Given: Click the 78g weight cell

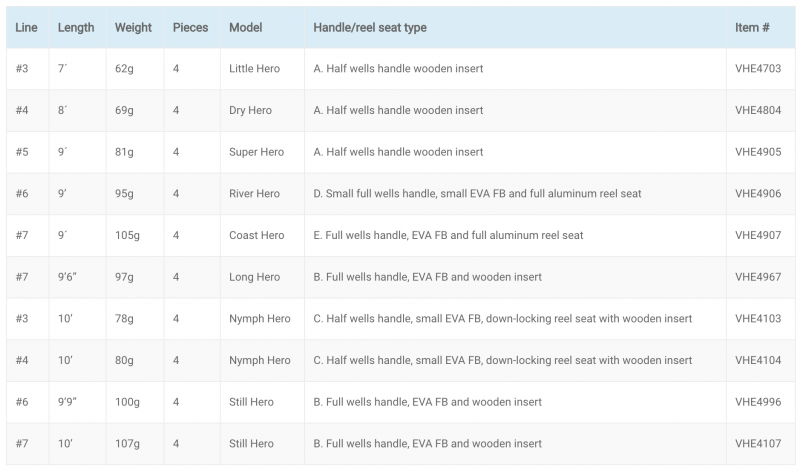Looking at the screenshot, I should tap(124, 319).
